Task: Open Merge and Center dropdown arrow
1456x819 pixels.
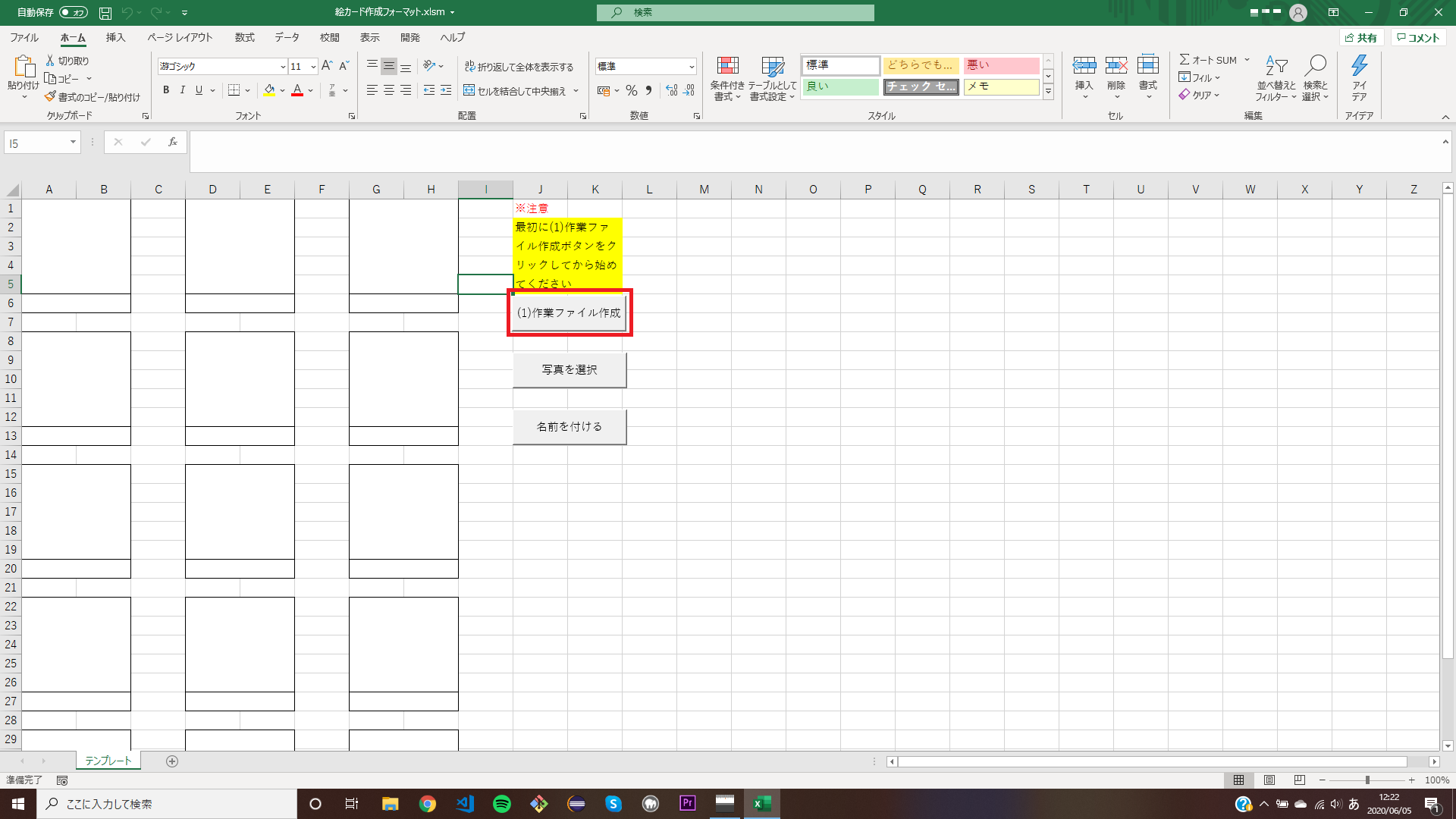Action: (576, 91)
